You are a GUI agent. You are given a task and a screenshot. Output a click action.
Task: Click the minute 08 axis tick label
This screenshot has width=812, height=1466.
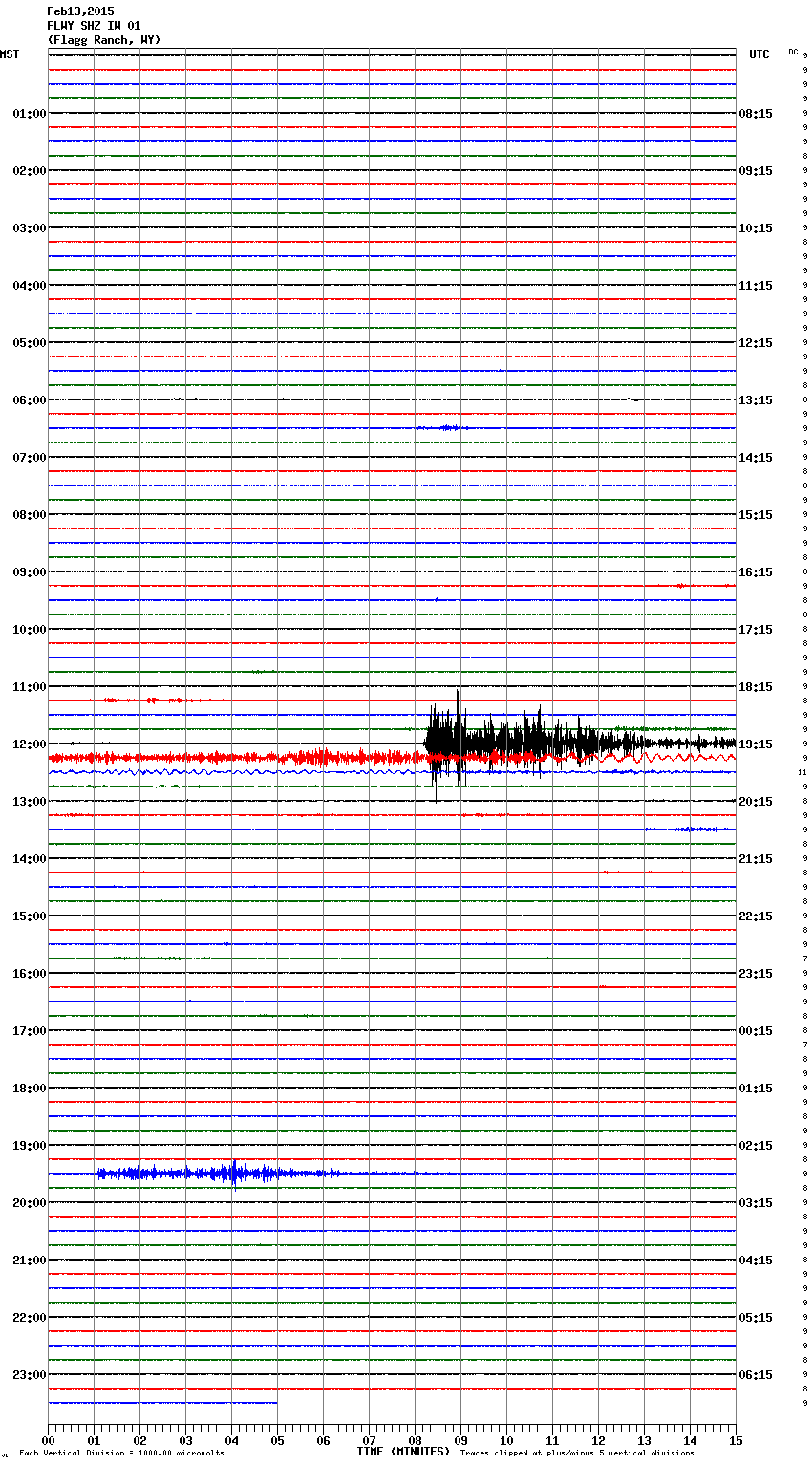415,1441
